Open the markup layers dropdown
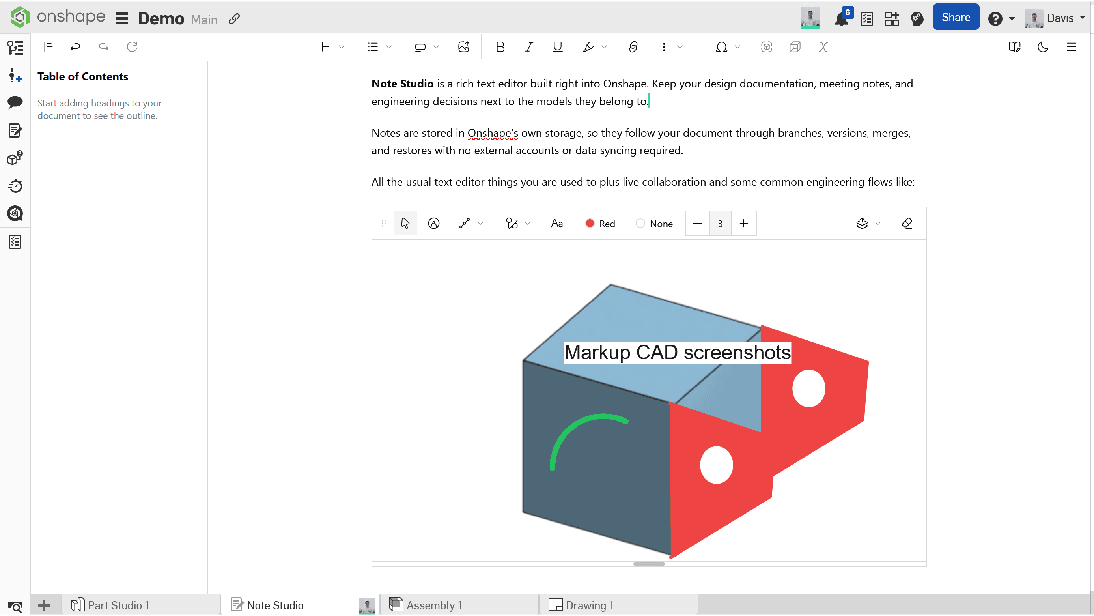1094x616 pixels. pos(869,223)
